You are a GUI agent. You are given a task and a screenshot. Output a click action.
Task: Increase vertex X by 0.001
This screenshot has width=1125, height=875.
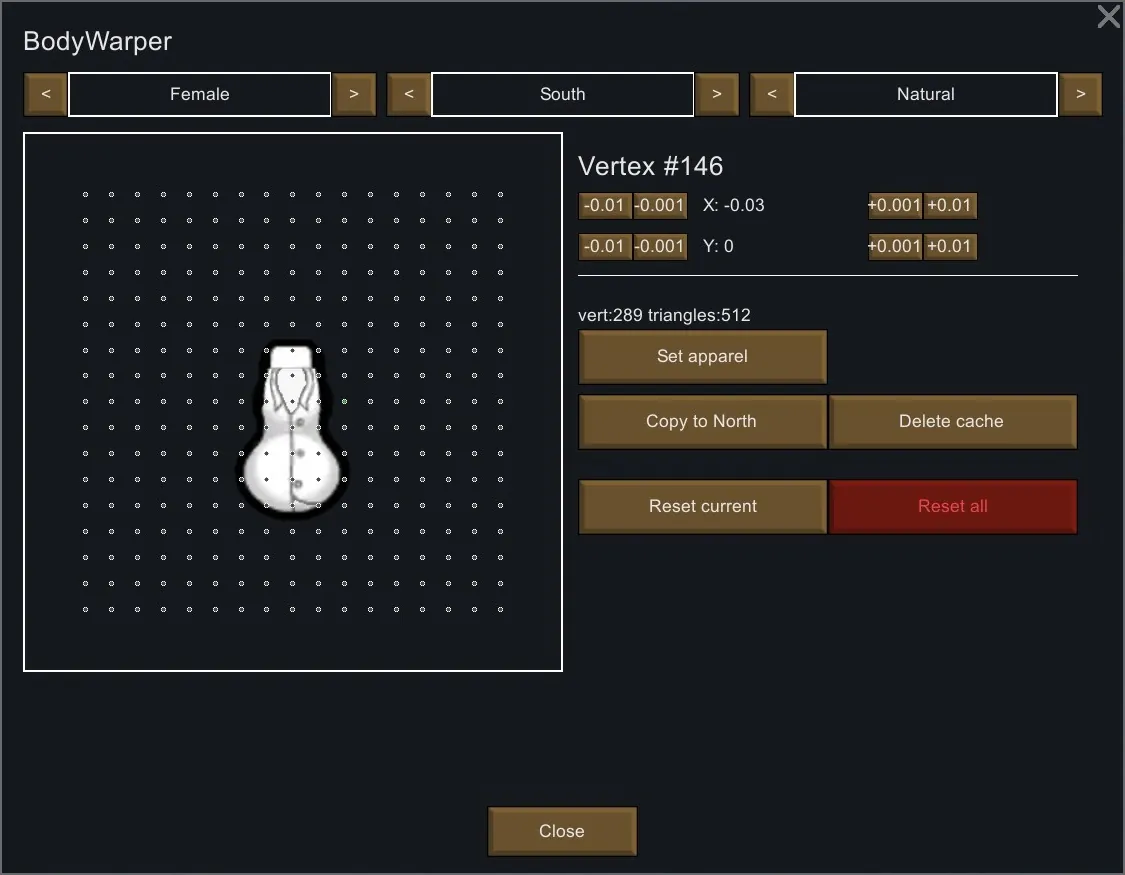pyautogui.click(x=894, y=206)
